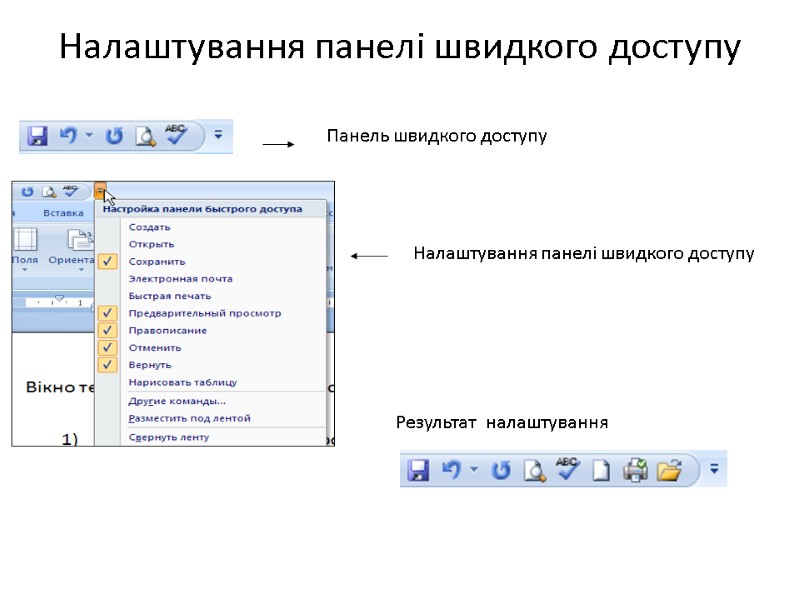Screen dimensions: 800x600
Task: Open Undo dropdown arrow in result toolbar
Action: point(474,468)
